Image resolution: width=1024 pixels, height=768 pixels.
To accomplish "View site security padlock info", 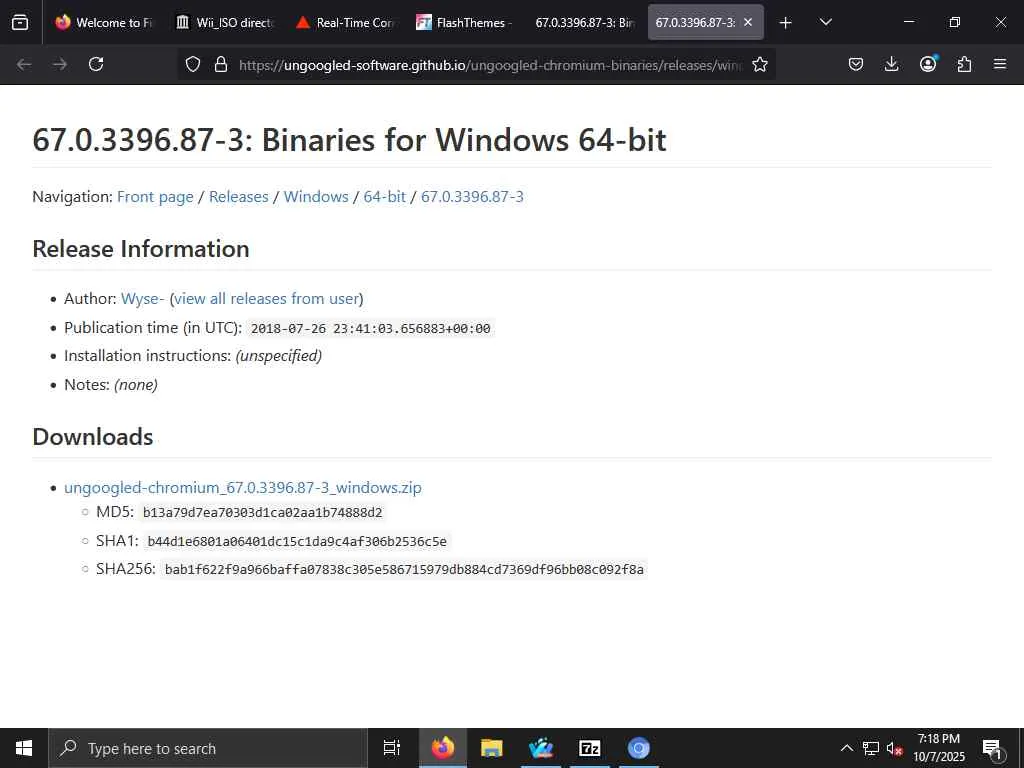I will 221,64.
